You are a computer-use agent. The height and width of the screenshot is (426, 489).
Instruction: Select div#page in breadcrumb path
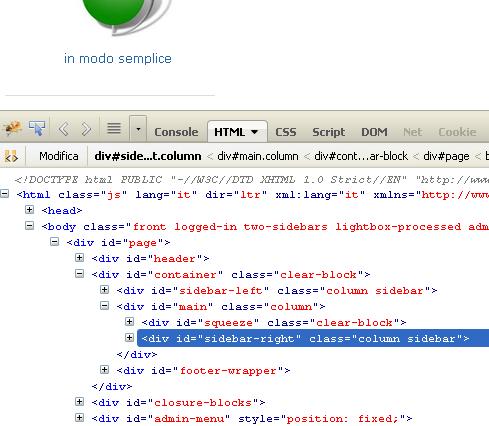tap(446, 156)
